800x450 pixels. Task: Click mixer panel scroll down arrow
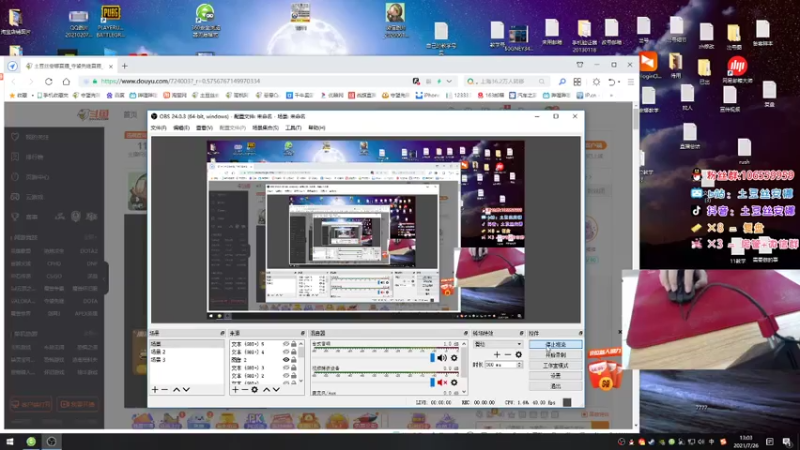(x=464, y=392)
